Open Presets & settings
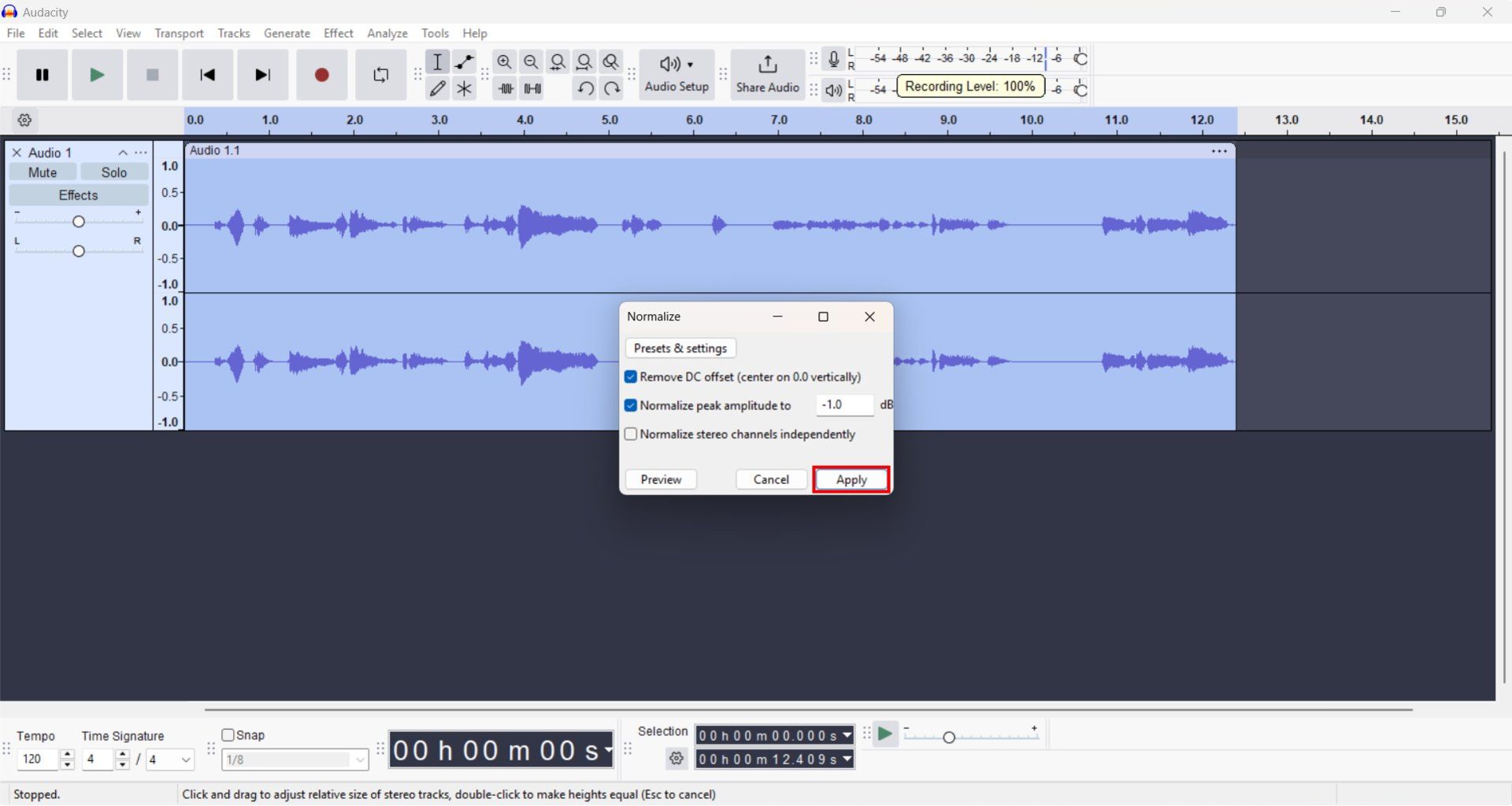 coord(680,348)
